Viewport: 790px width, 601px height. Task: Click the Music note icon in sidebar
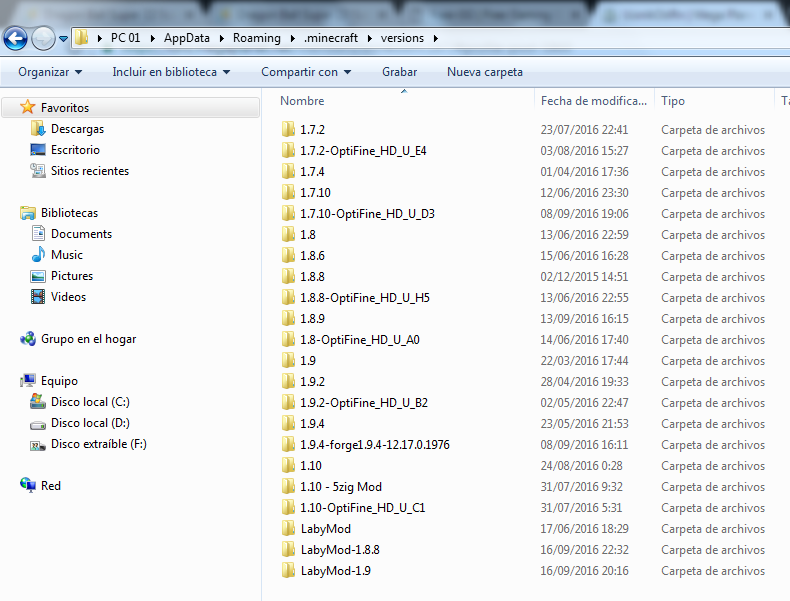pyautogui.click(x=38, y=254)
